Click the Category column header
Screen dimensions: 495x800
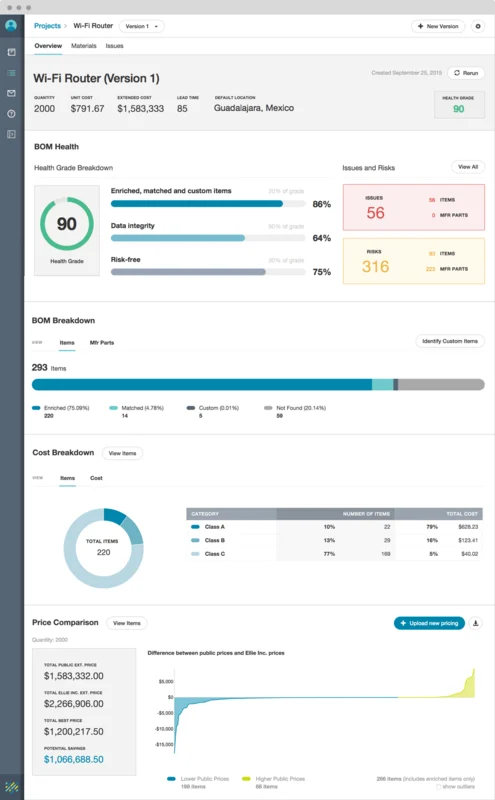[232, 514]
